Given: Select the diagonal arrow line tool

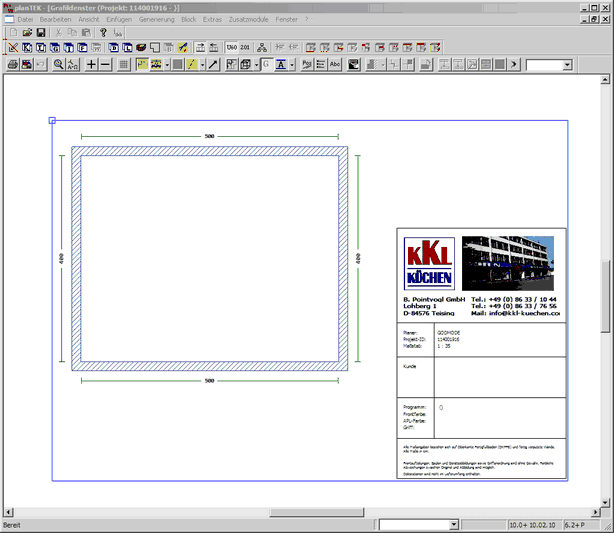Looking at the screenshot, I should 213,64.
